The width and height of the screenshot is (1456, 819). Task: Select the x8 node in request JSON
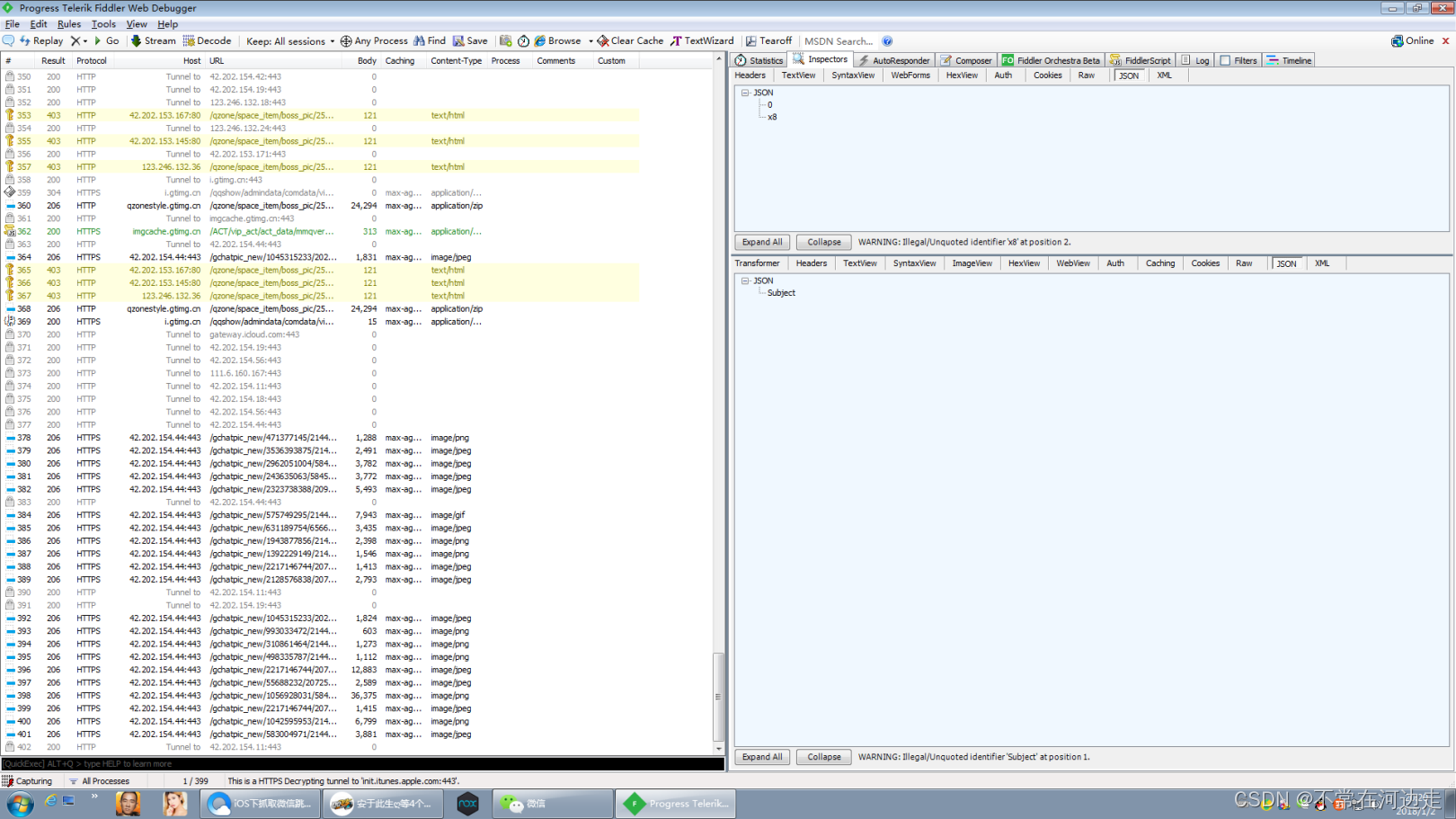pos(772,117)
